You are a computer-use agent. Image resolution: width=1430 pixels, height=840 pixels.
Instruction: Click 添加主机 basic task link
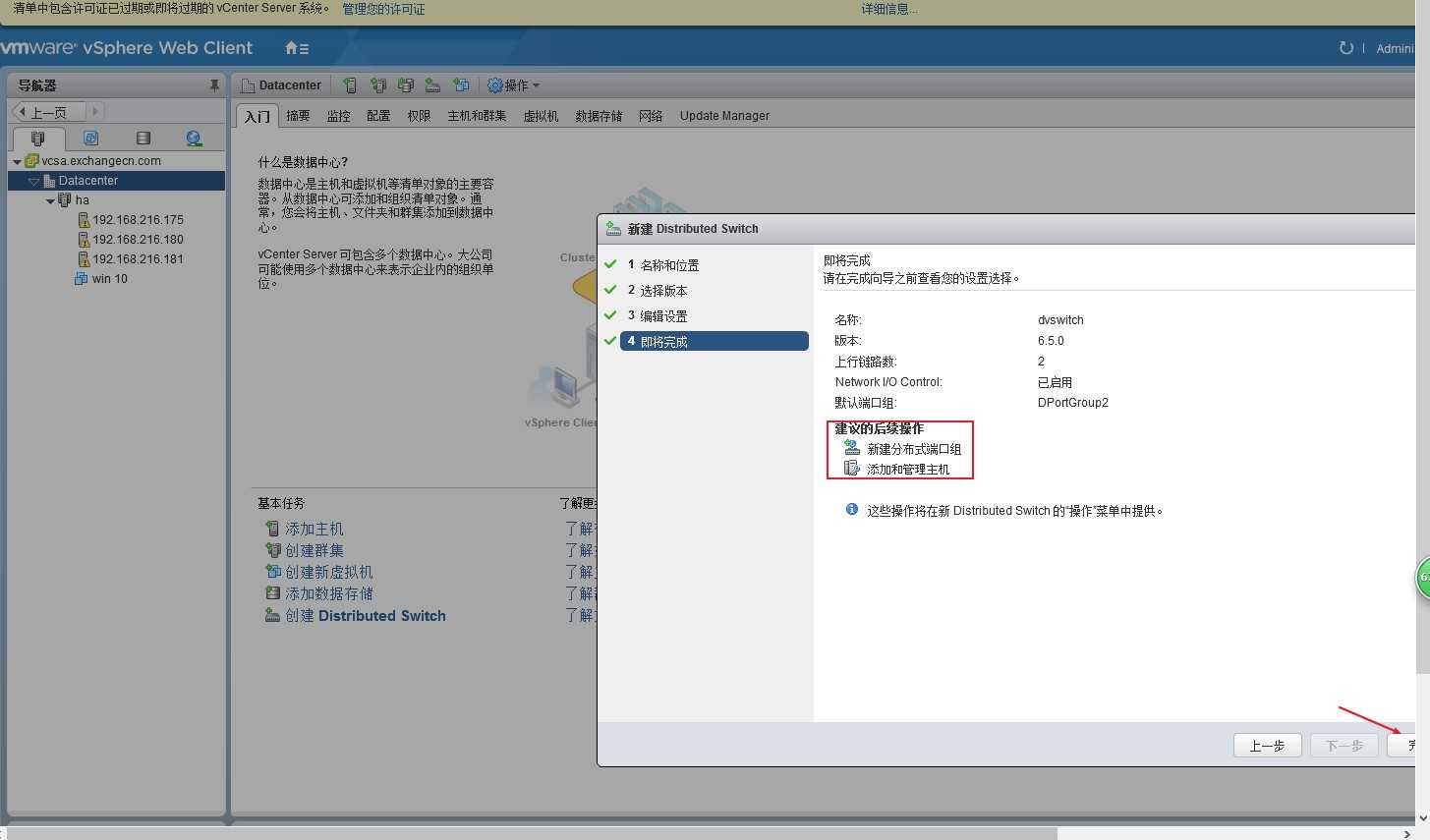click(x=315, y=529)
